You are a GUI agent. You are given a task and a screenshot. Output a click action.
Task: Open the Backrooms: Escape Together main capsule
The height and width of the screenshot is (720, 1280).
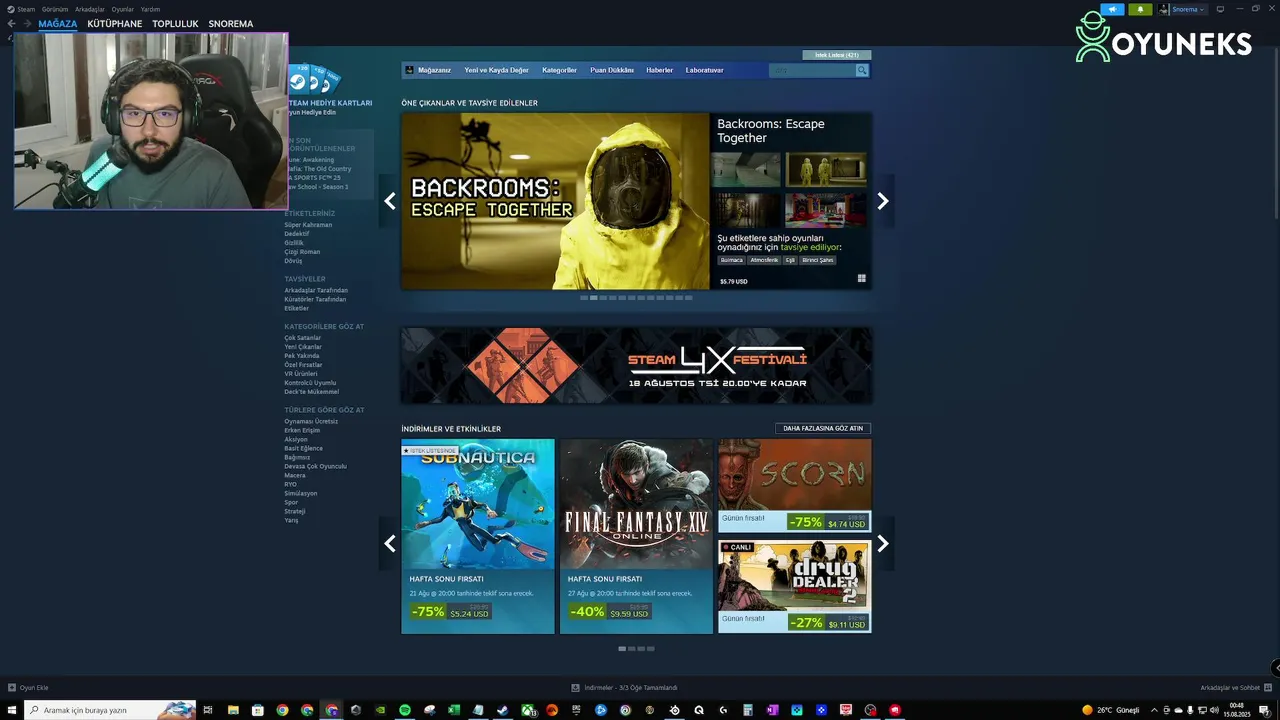point(555,201)
